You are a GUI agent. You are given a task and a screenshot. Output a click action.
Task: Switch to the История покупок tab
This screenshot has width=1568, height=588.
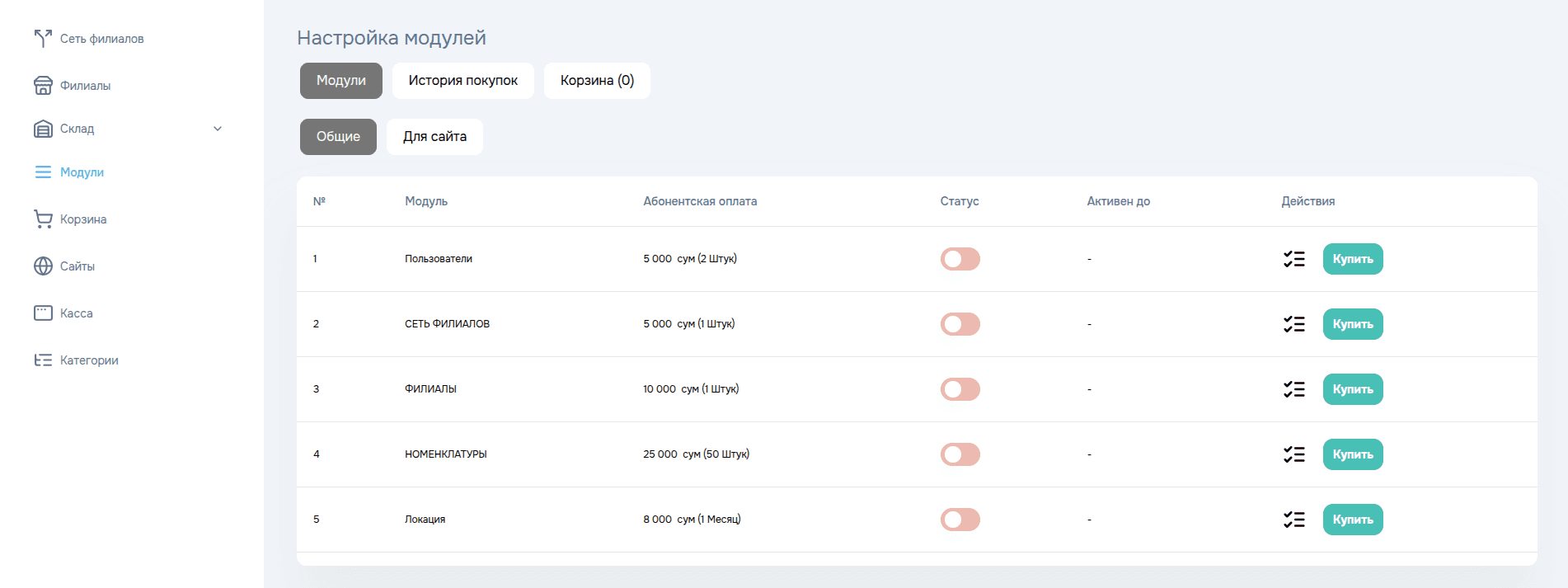click(462, 81)
